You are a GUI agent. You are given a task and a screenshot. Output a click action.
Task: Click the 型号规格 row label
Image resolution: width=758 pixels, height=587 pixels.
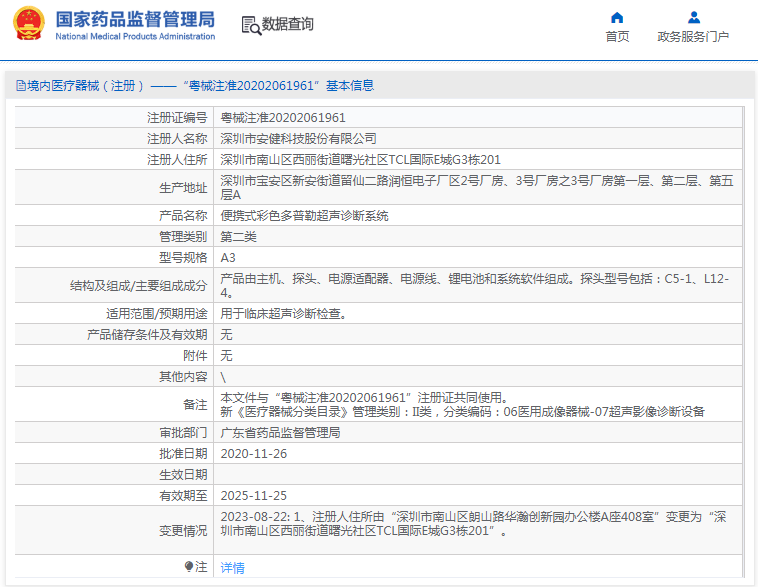click(183, 258)
